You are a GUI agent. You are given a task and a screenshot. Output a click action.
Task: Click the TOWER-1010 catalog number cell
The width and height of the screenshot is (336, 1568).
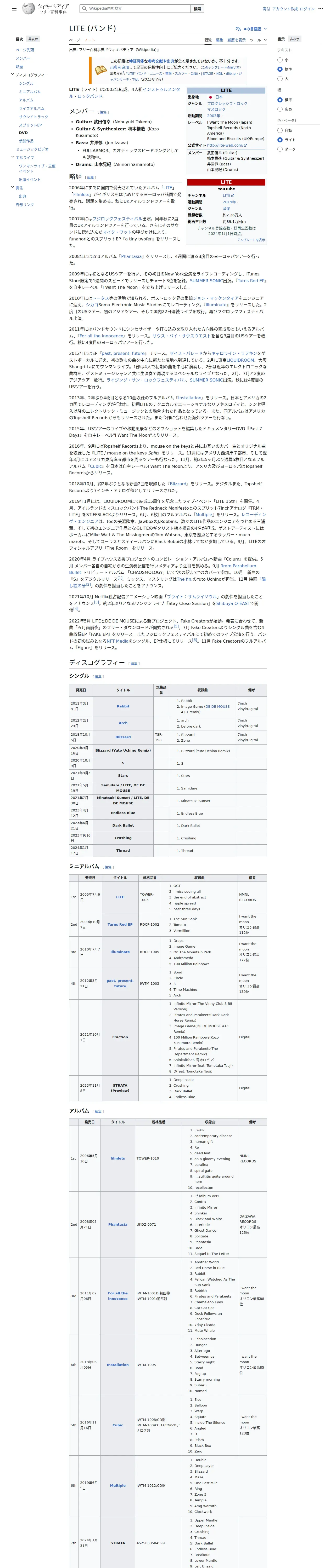(x=159, y=1158)
